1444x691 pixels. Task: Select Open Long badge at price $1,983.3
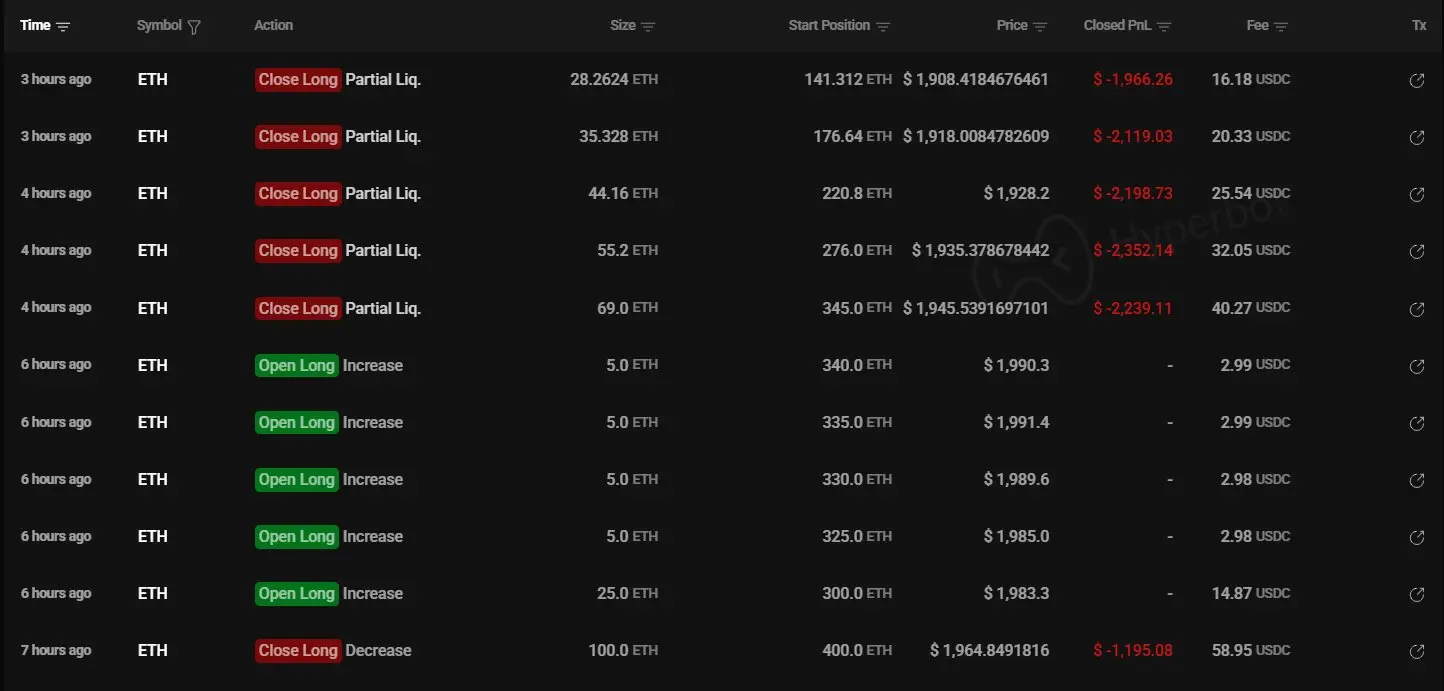[x=297, y=594]
